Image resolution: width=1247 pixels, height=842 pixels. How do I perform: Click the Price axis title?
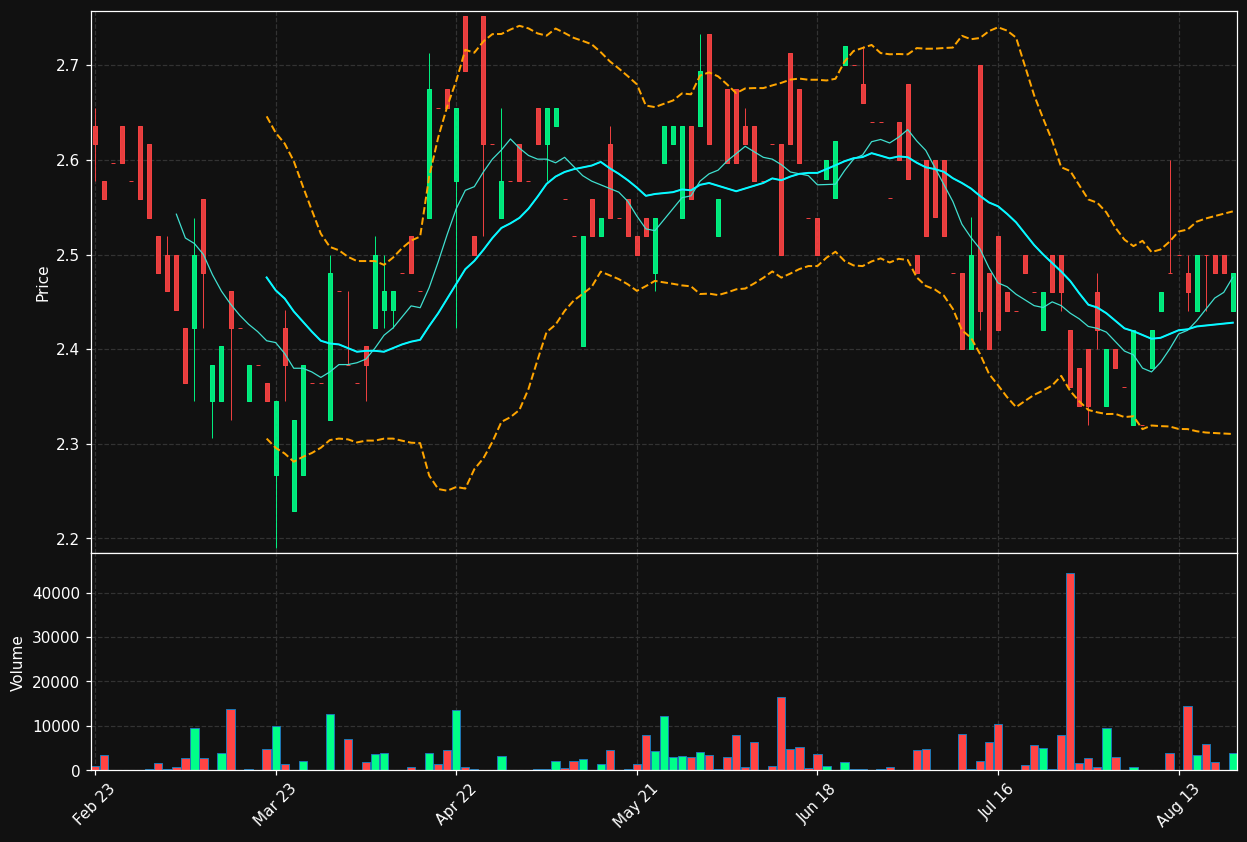(x=43, y=283)
